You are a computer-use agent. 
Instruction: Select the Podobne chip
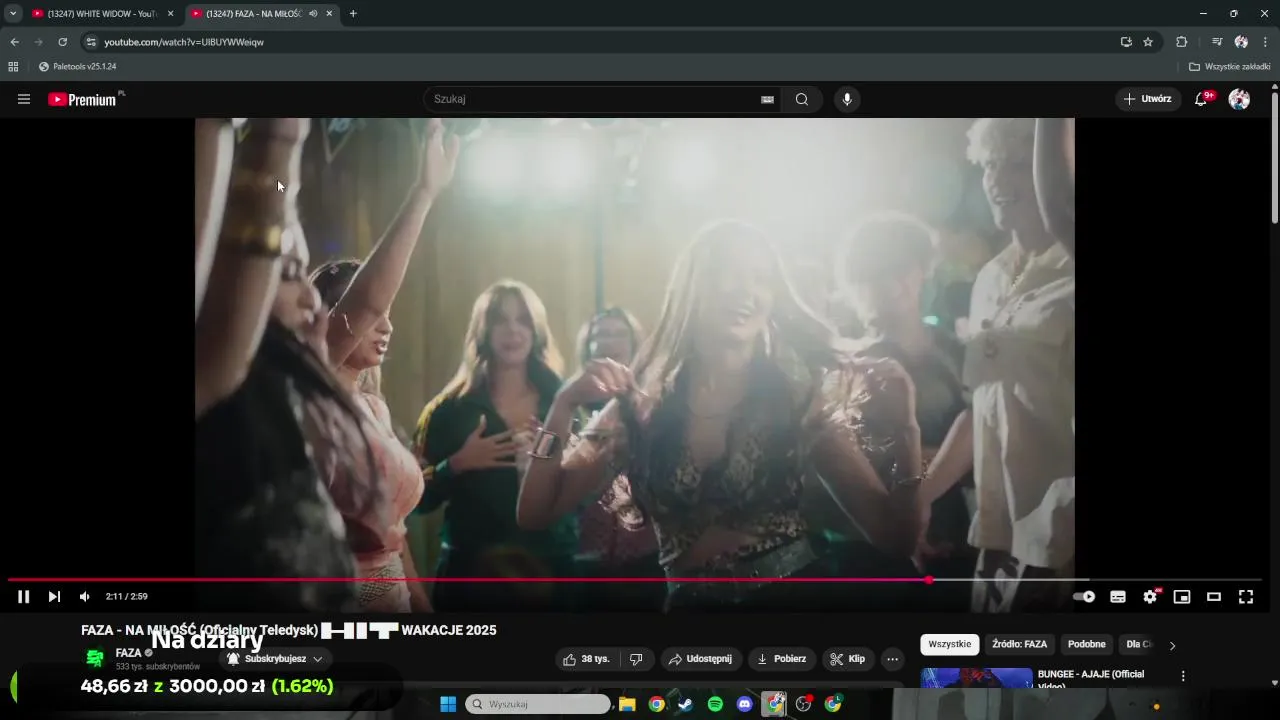point(1086,645)
